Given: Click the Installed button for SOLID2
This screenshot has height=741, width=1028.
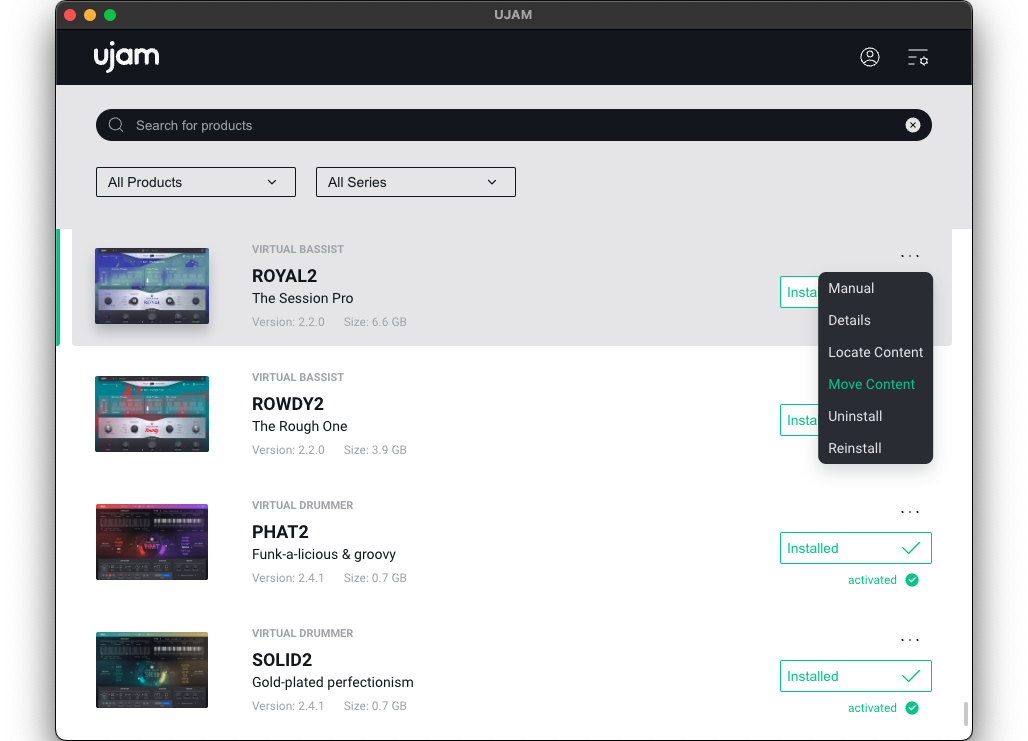Looking at the screenshot, I should (856, 676).
